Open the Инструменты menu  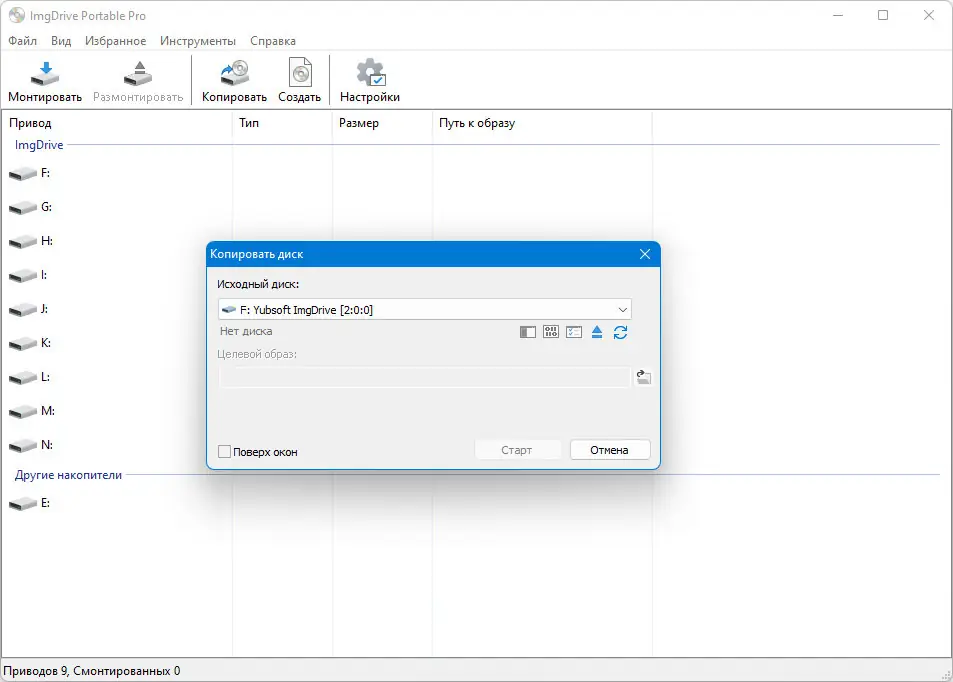coord(198,41)
